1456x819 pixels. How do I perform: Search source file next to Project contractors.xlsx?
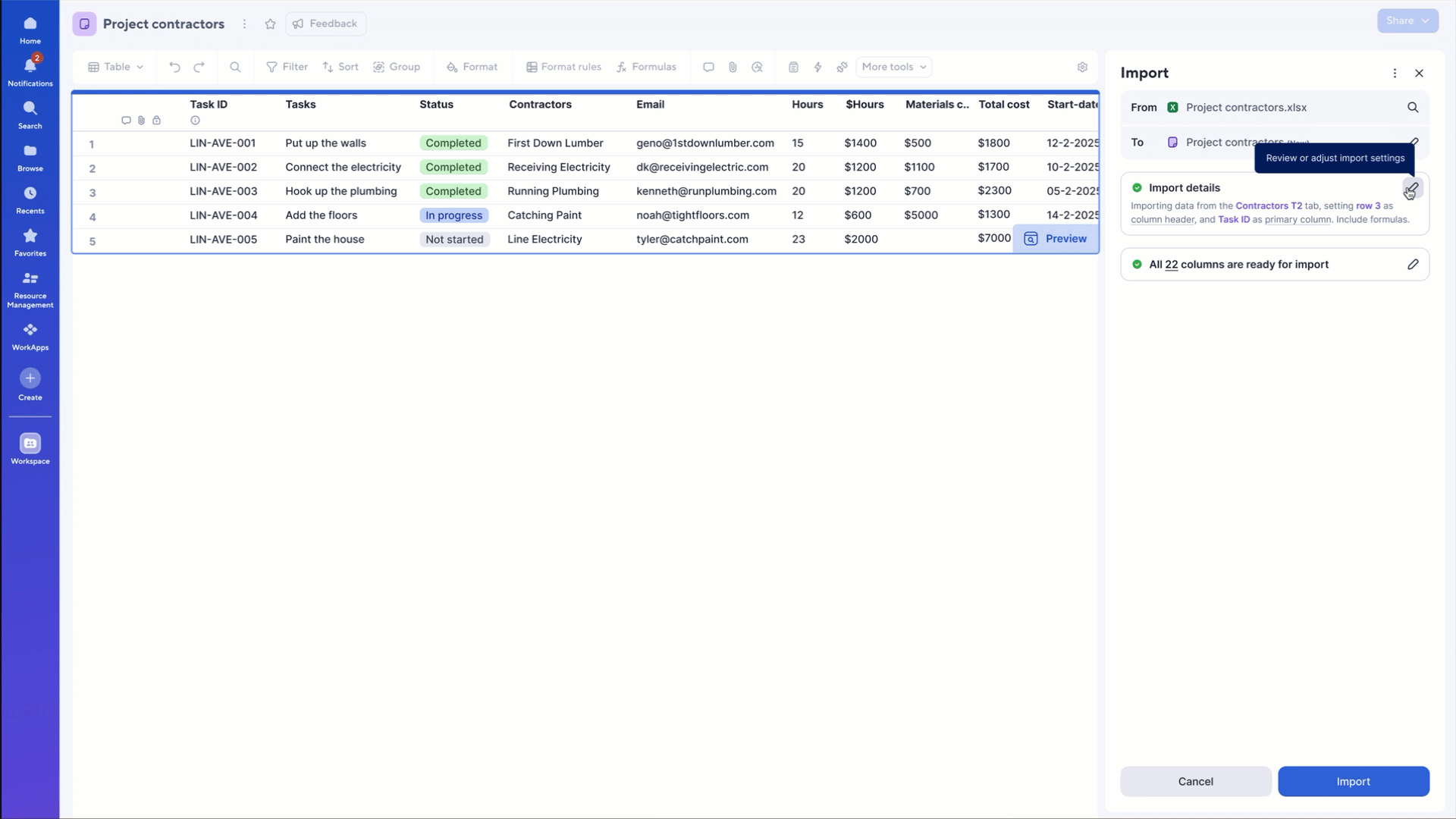pos(1413,107)
